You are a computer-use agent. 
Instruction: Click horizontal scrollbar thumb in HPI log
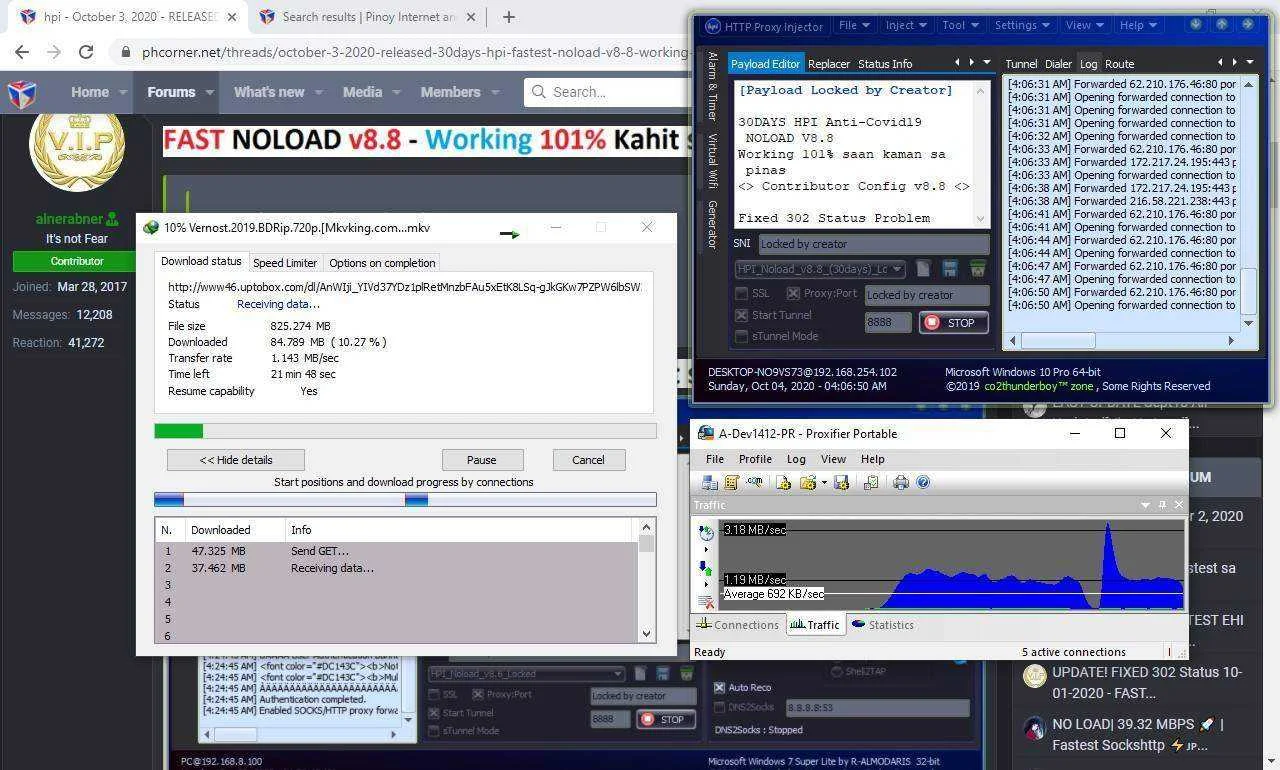coord(1058,340)
